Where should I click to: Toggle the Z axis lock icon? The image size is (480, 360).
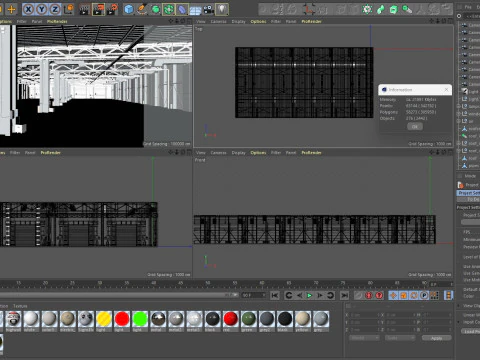(x=55, y=9)
